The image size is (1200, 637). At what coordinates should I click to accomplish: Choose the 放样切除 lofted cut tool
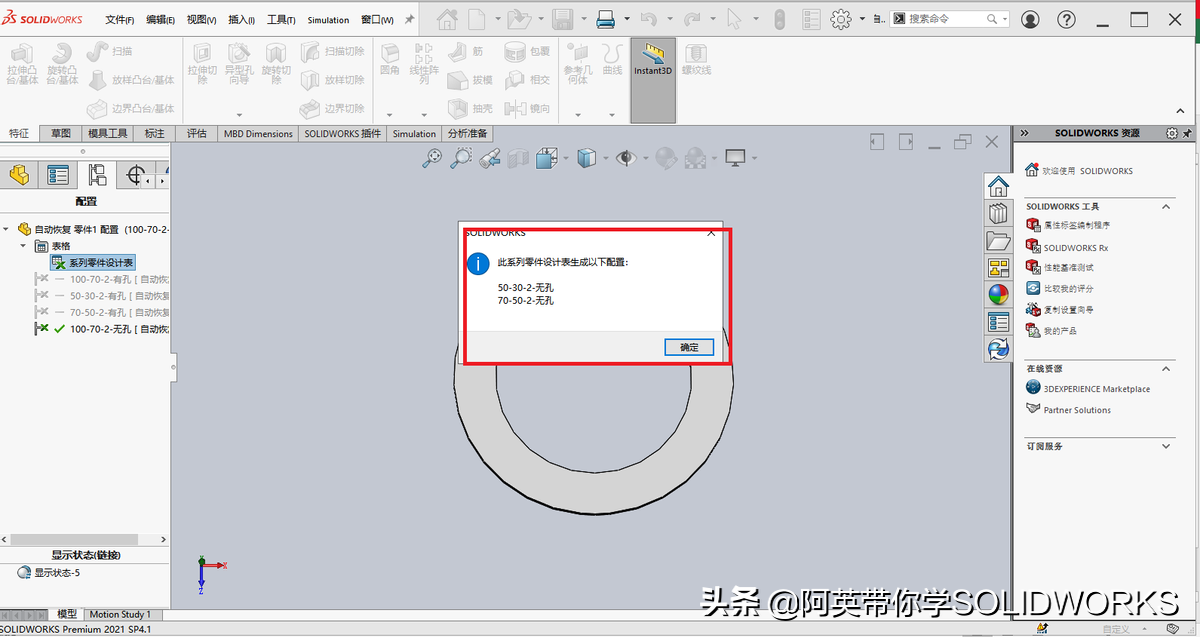[333, 80]
